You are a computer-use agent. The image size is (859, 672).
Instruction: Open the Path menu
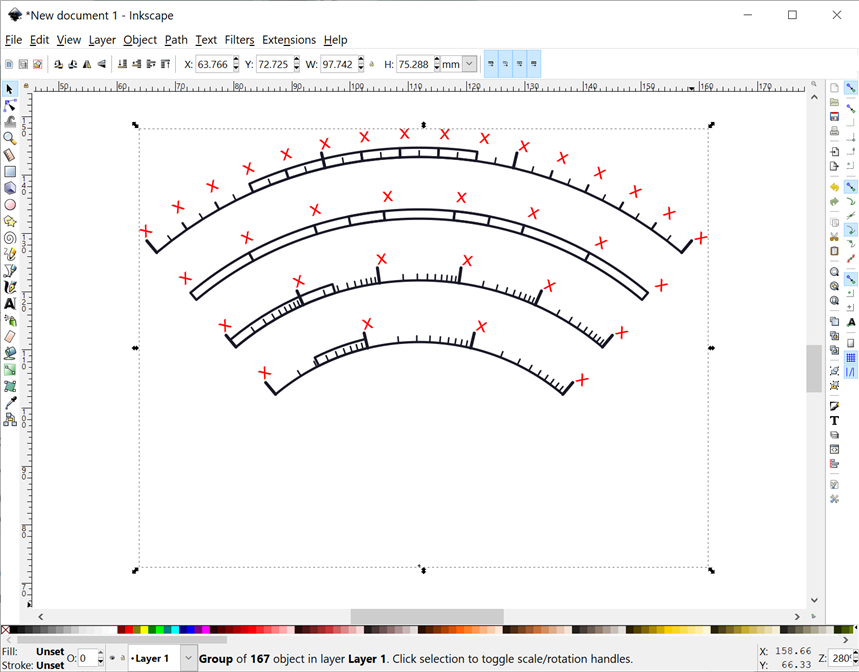click(x=176, y=40)
